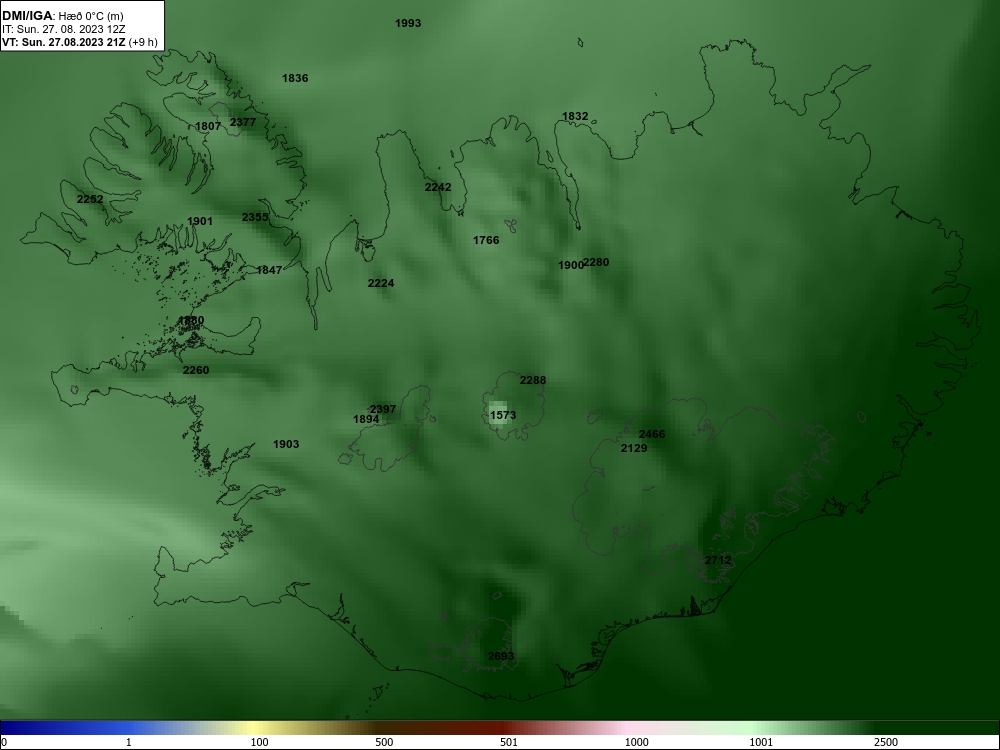Click the '500' label on the colour scale
The image size is (1000, 750).
385,742
